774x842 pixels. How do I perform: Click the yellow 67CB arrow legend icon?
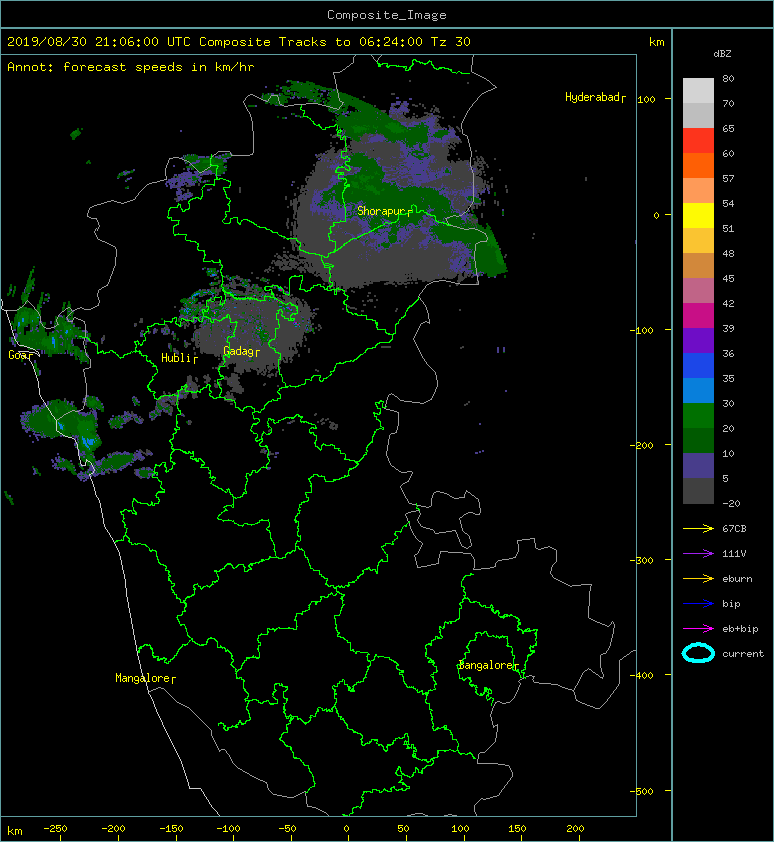tap(698, 529)
